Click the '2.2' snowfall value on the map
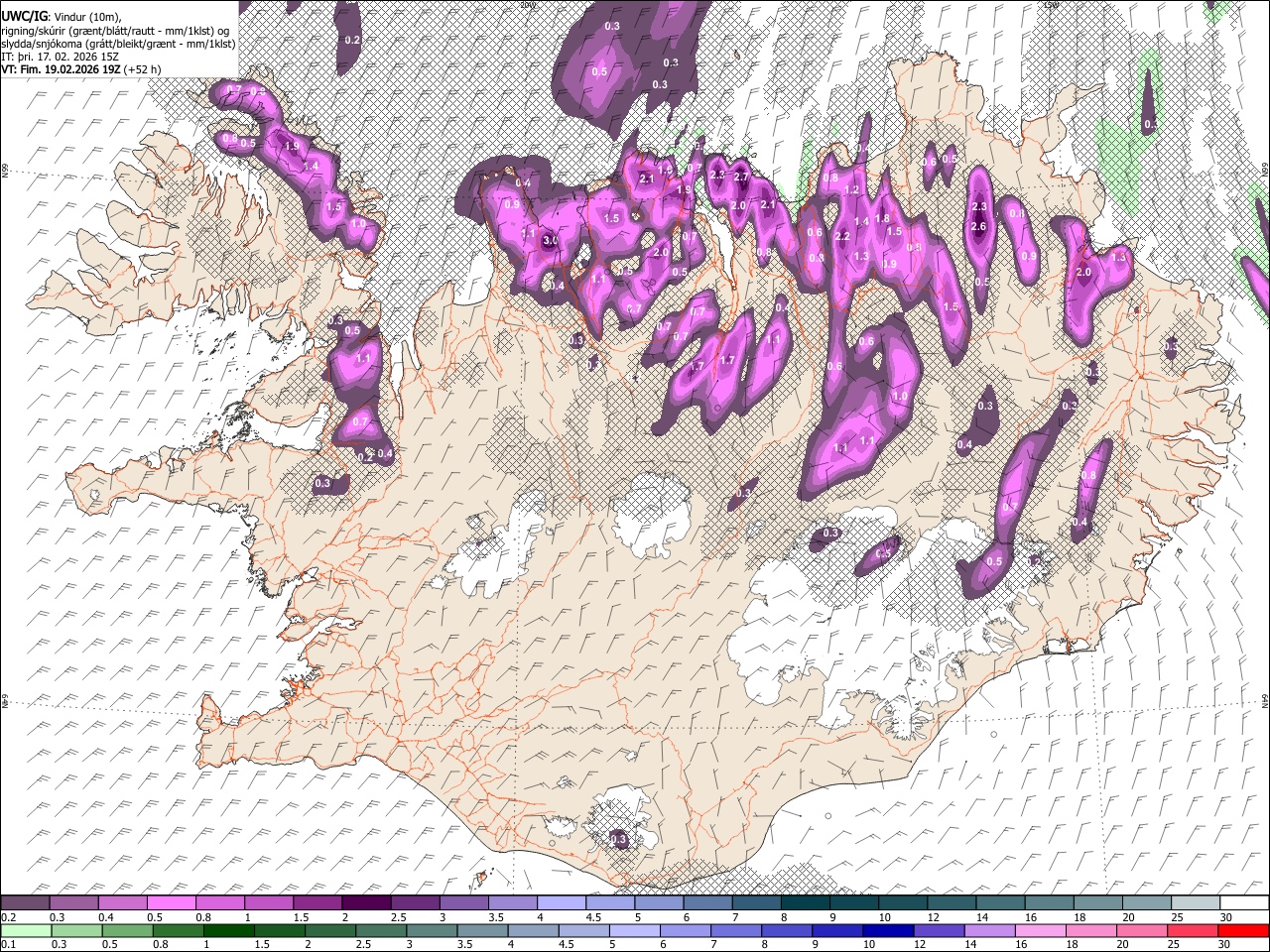Image resolution: width=1270 pixels, height=952 pixels. [842, 236]
